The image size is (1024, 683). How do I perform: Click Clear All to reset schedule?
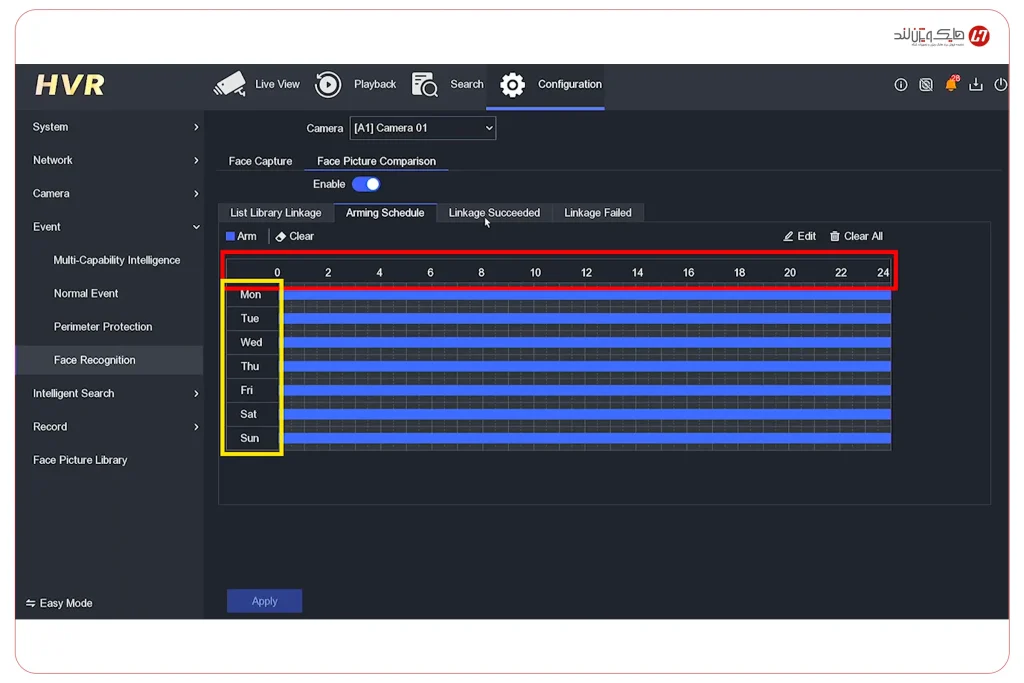[x=856, y=237]
